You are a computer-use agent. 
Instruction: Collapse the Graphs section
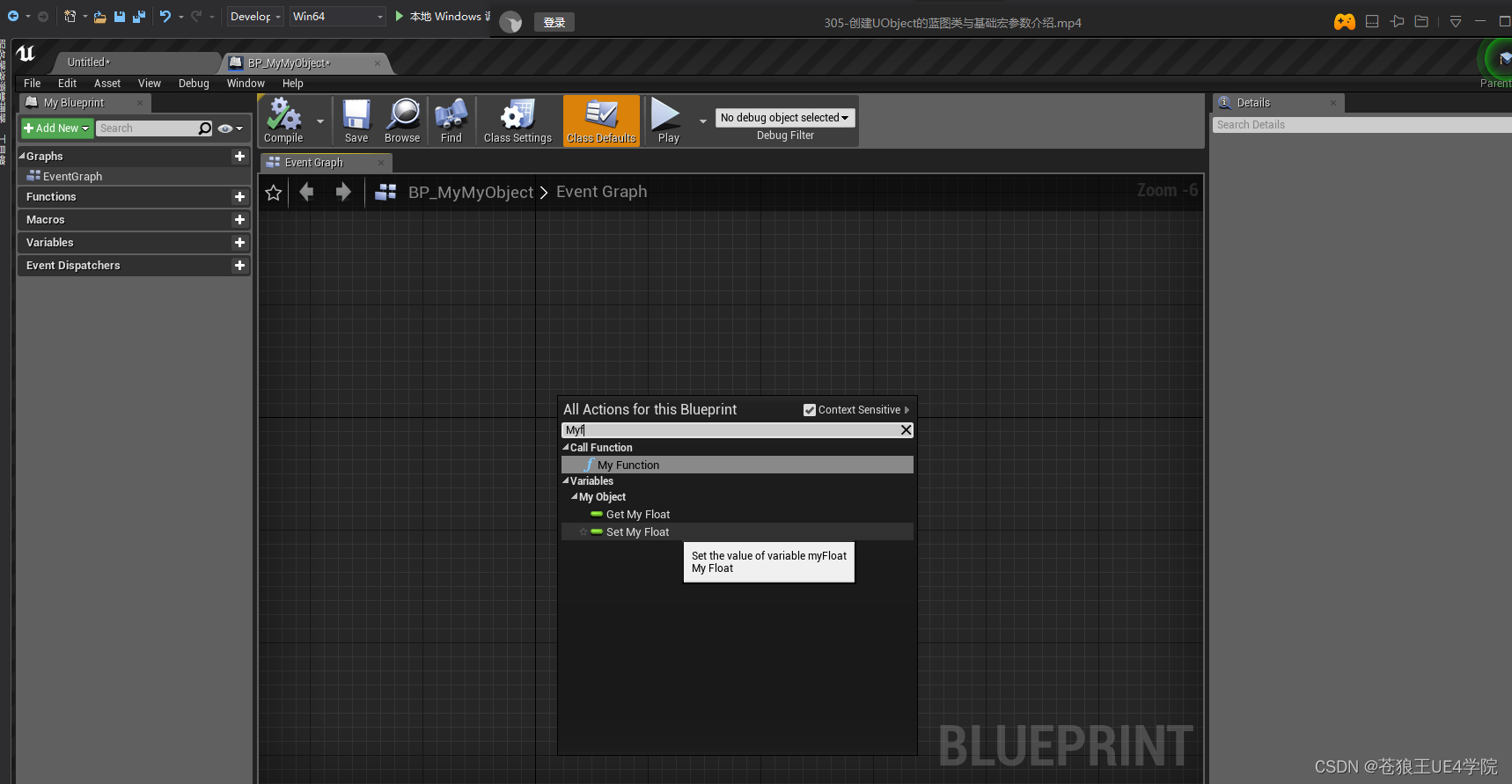[22, 156]
